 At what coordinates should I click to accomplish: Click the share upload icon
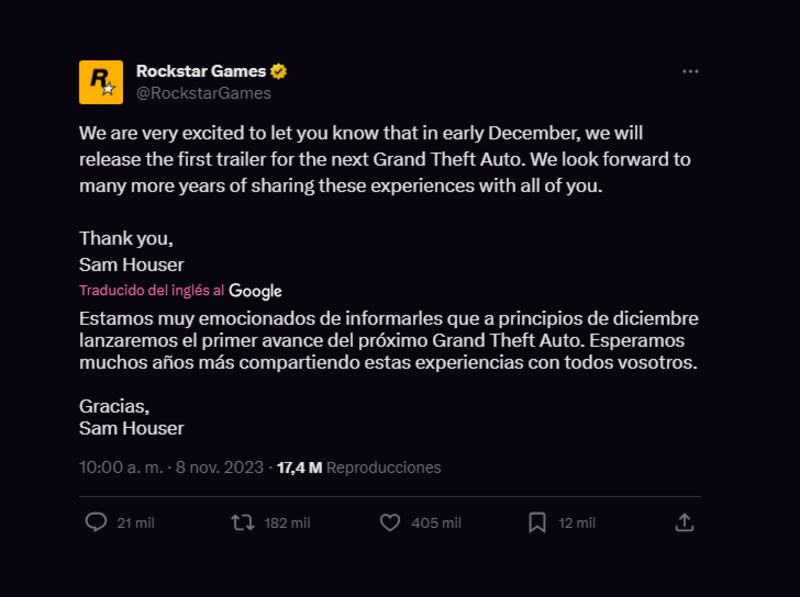click(x=684, y=522)
